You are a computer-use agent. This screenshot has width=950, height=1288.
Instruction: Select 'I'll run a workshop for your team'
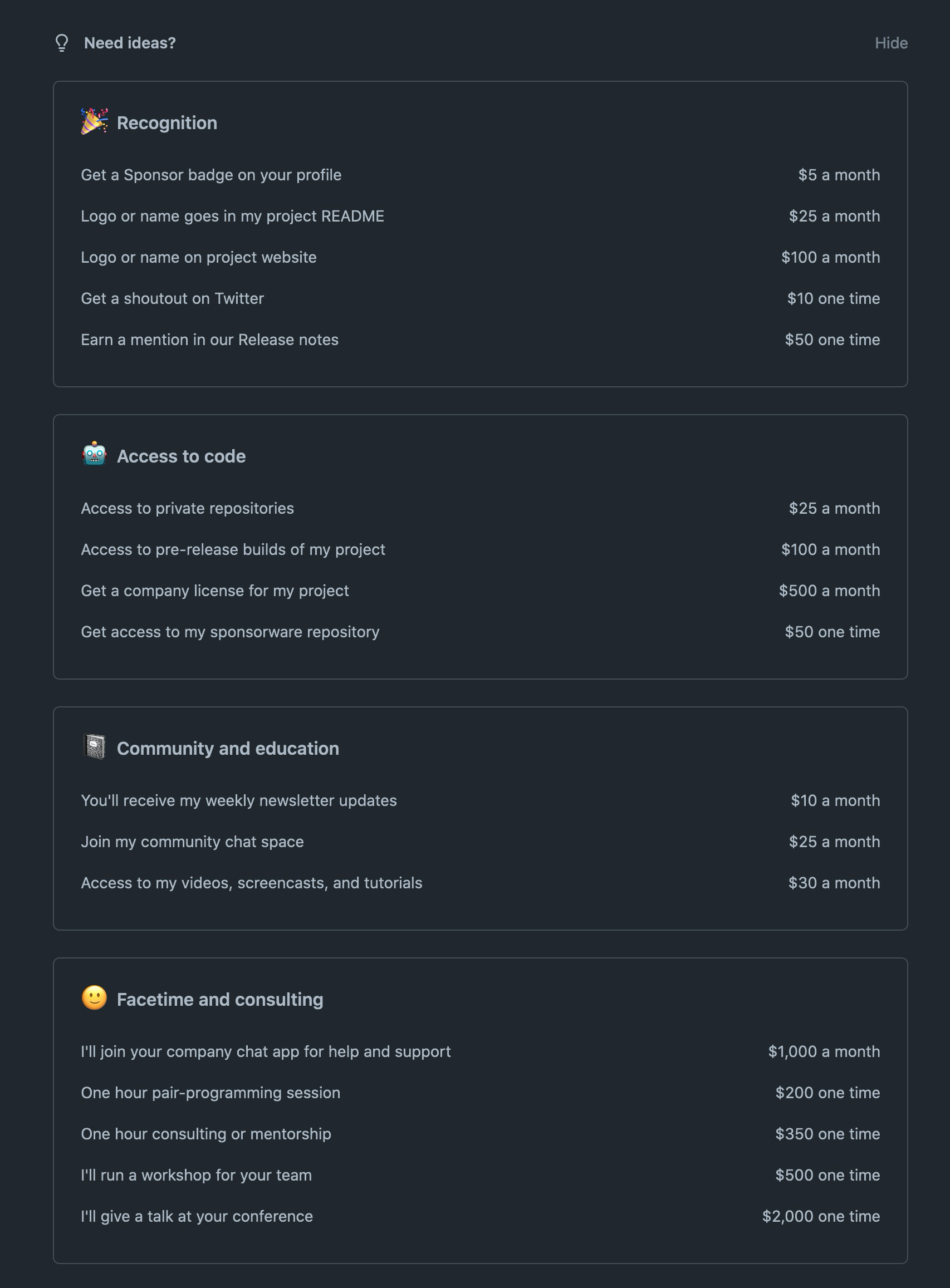coord(196,1176)
